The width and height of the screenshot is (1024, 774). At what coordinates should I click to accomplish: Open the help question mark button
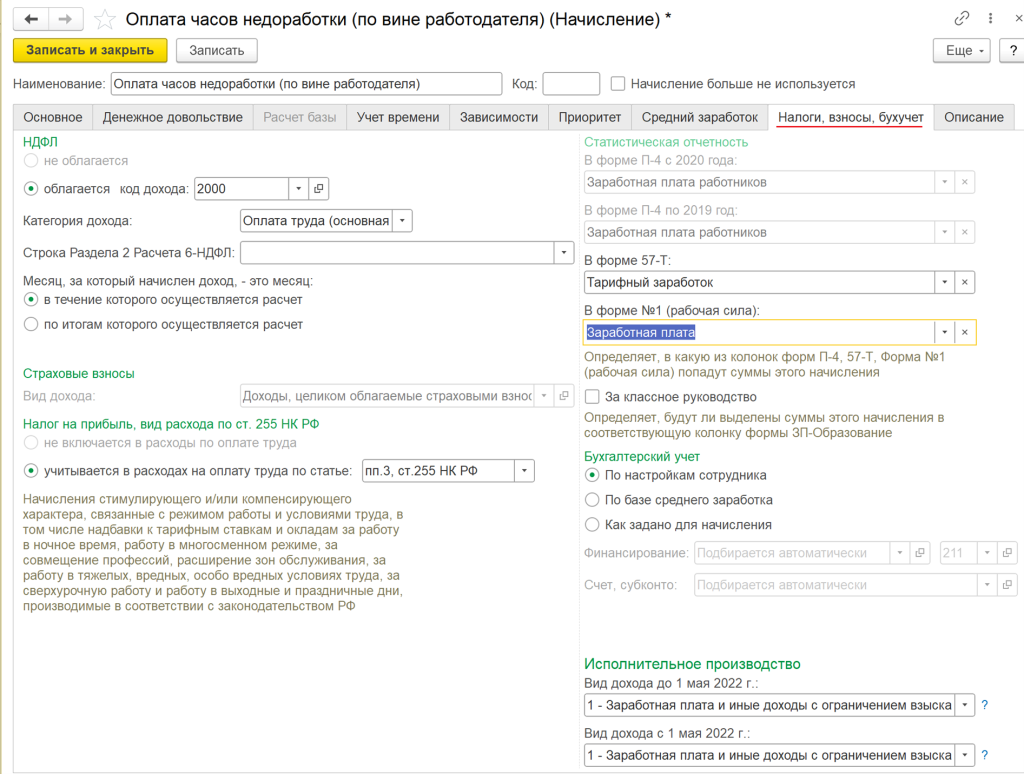coord(1013,50)
